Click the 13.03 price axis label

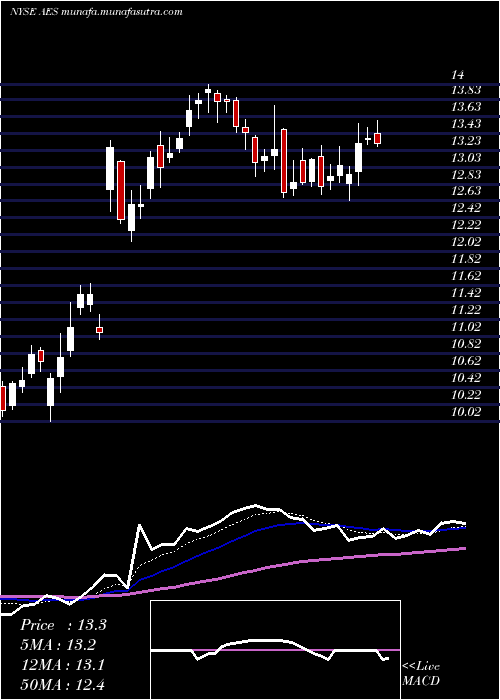466,158
